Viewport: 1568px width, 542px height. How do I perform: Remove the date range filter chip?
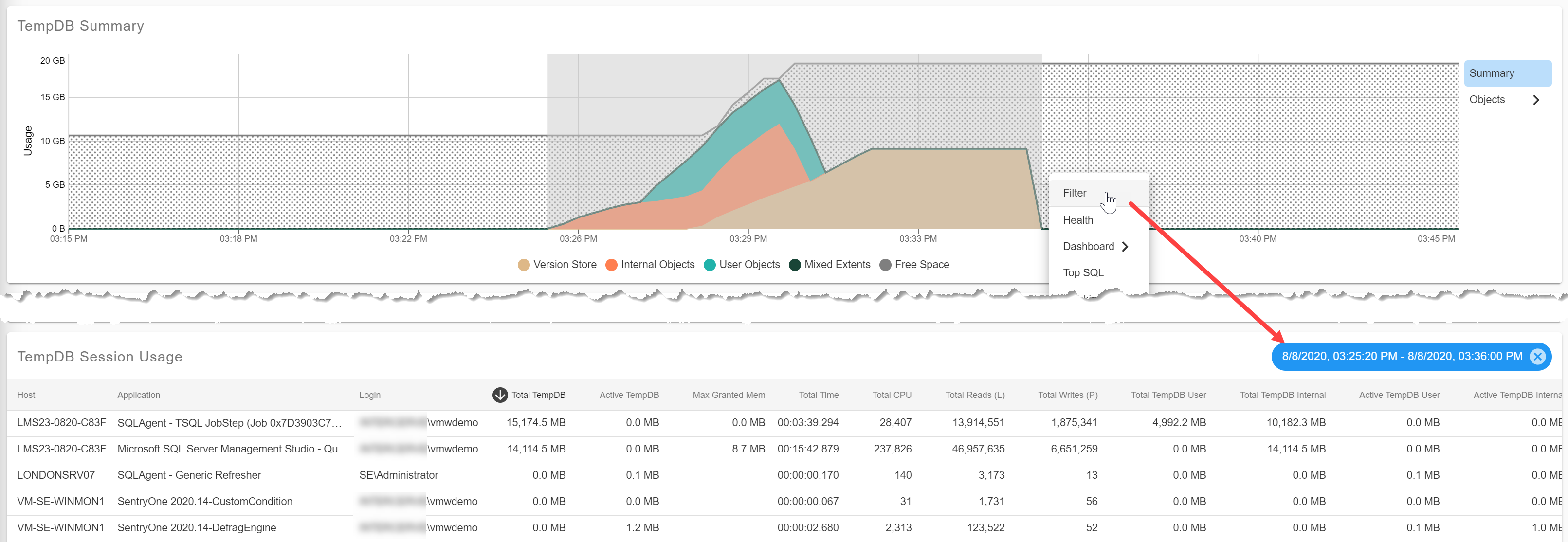point(1537,357)
